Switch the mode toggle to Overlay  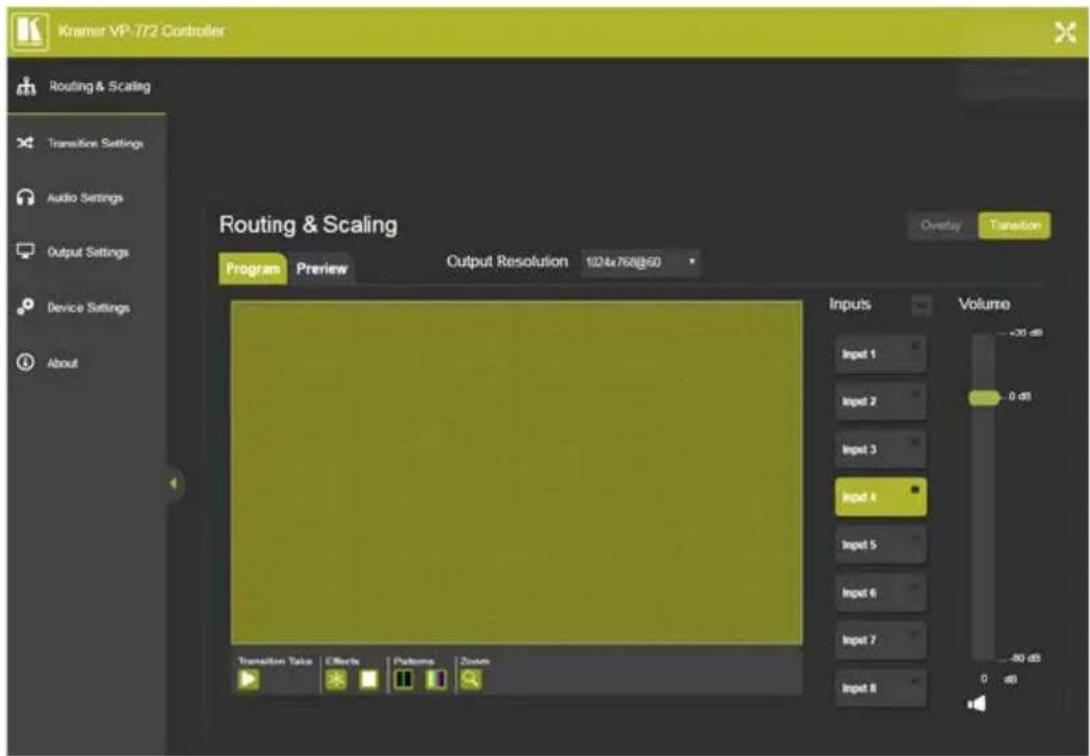pyautogui.click(x=941, y=225)
